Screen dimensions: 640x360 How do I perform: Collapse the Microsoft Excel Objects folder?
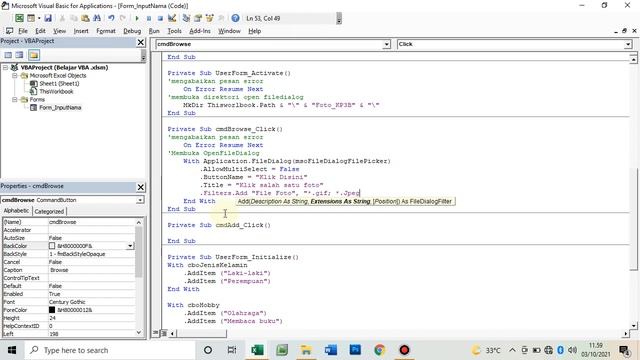pos(14,76)
